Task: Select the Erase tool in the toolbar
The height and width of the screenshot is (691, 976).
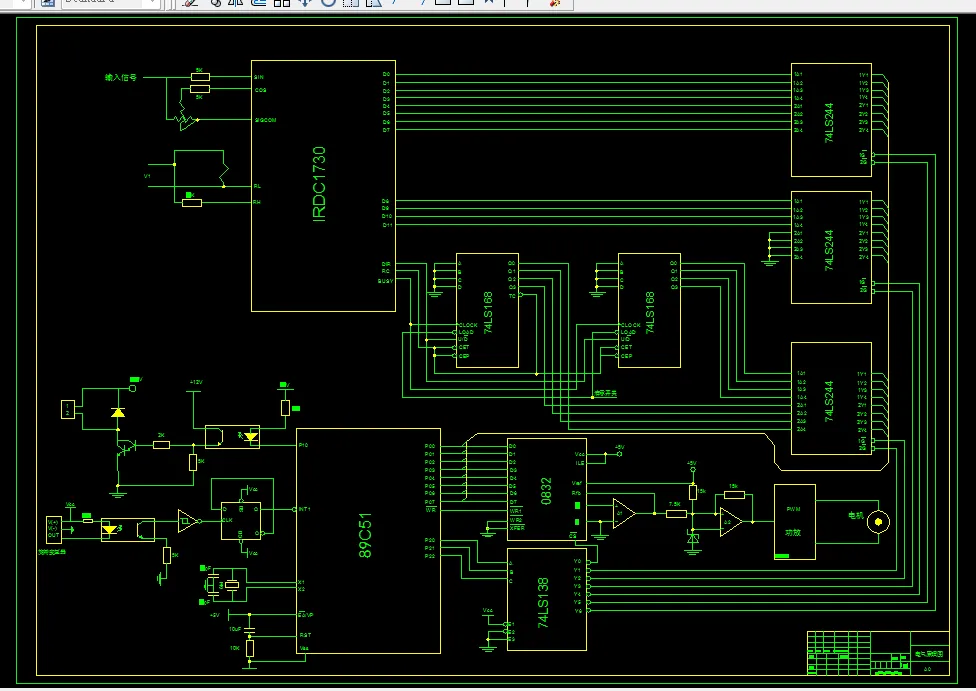Action: [190, 2]
